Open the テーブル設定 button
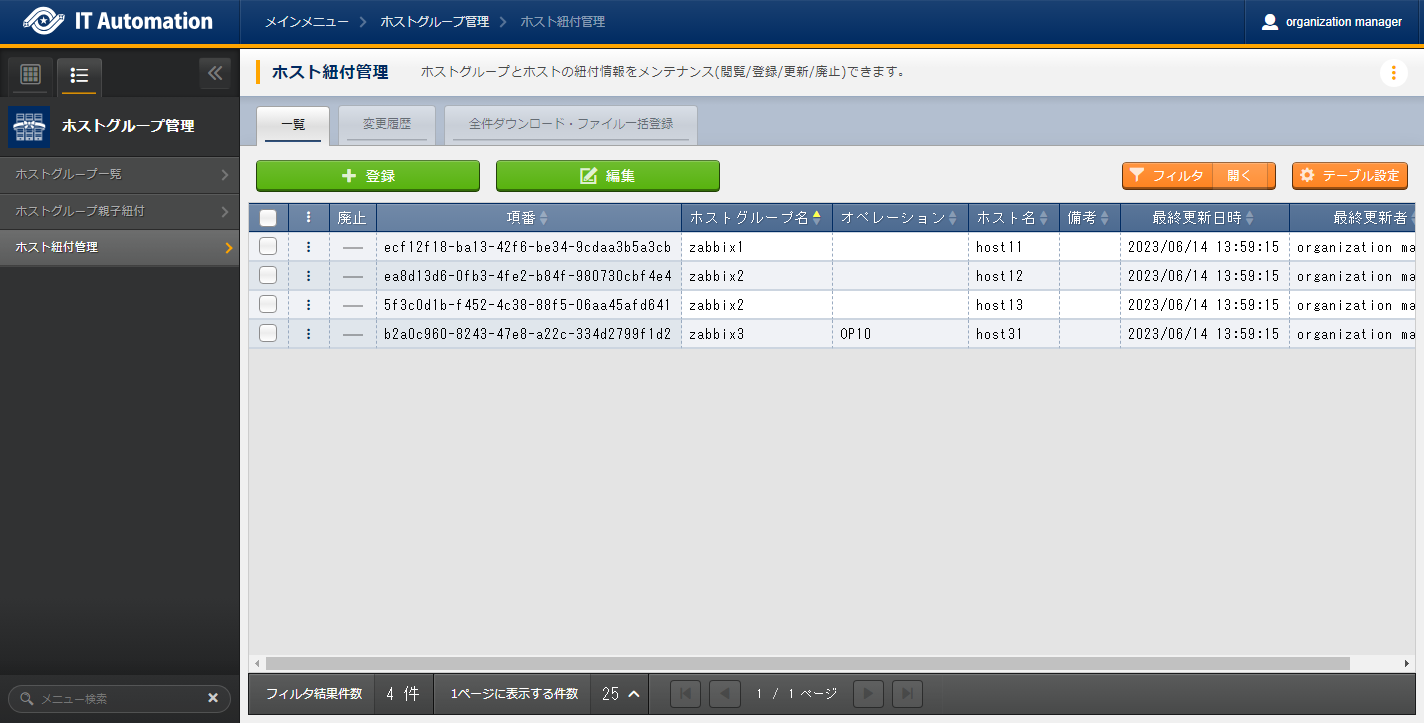1424x723 pixels. click(1349, 176)
